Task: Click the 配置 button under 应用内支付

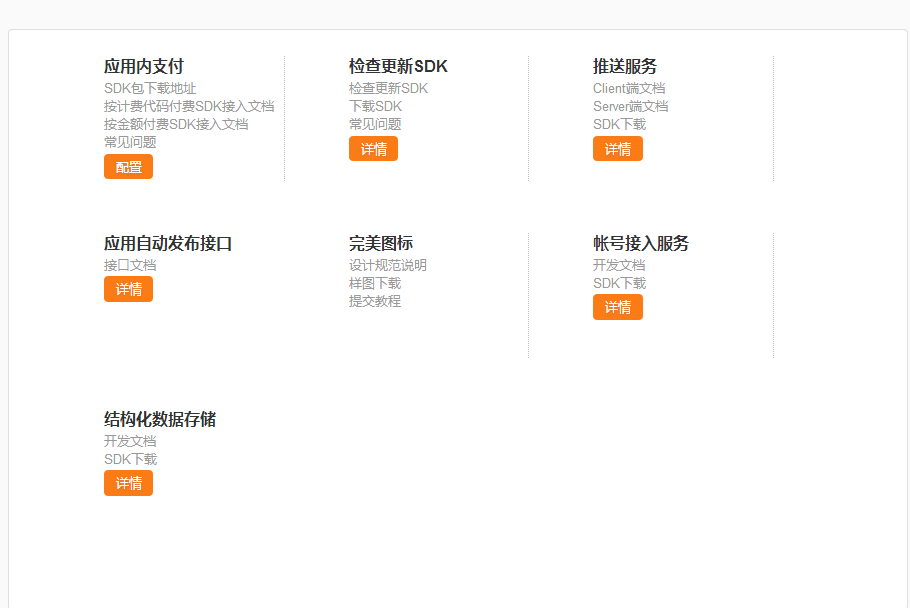Action: (128, 167)
